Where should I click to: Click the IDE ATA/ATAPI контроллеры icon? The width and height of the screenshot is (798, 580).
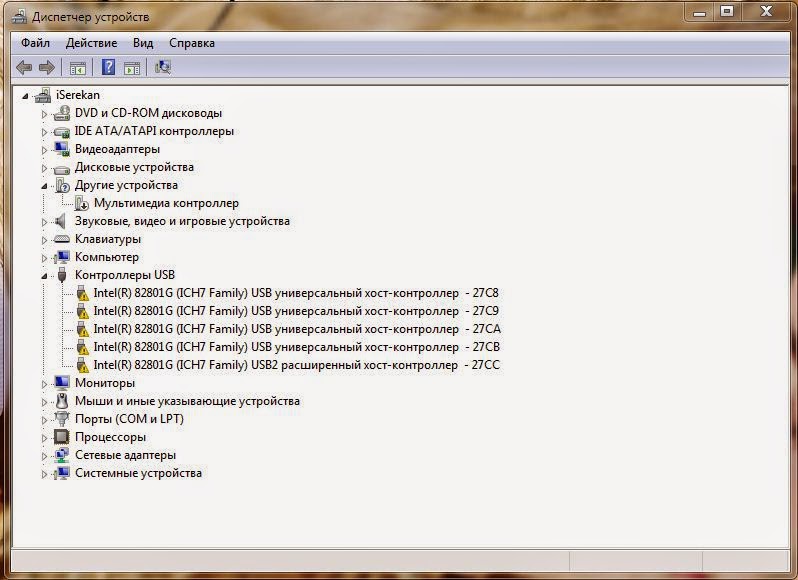62,132
